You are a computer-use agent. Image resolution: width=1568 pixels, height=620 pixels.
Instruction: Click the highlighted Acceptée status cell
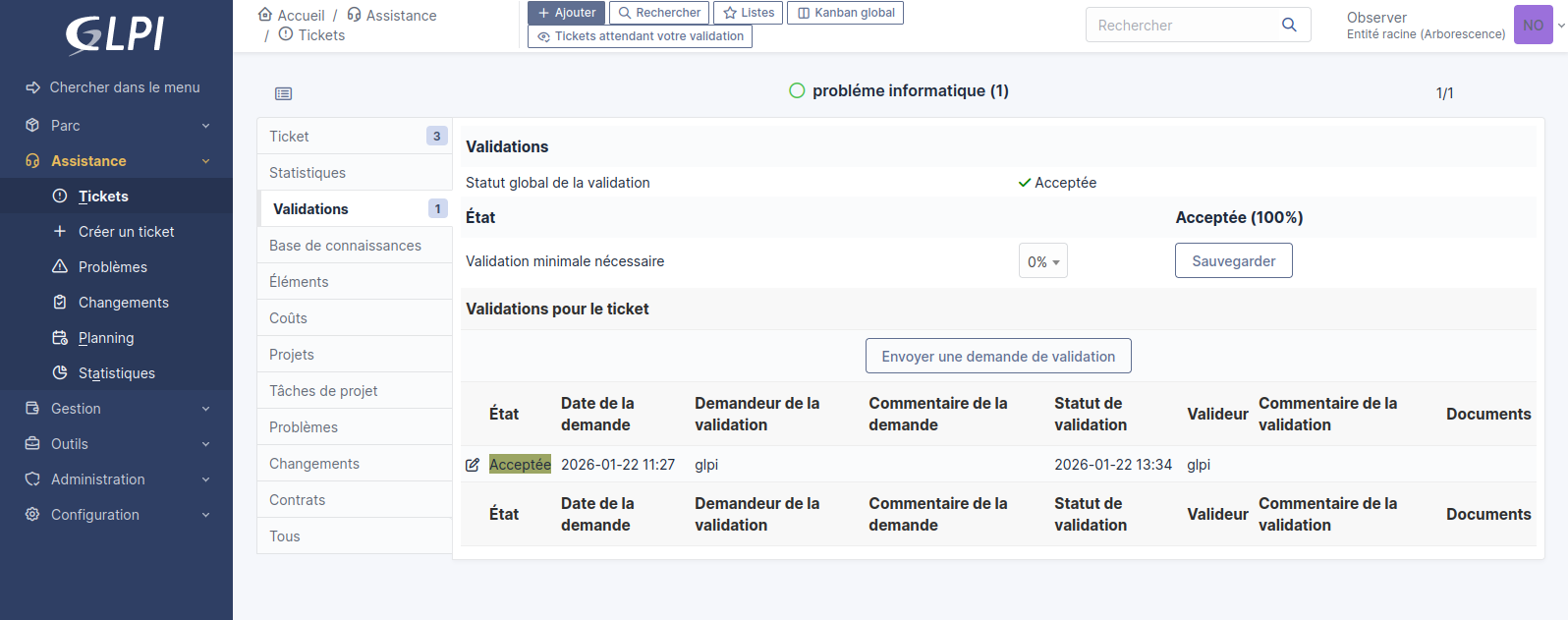[520, 464]
